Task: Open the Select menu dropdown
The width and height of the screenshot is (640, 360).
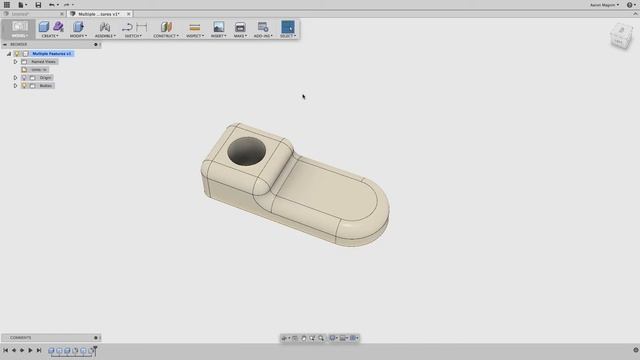Action: coord(288,36)
